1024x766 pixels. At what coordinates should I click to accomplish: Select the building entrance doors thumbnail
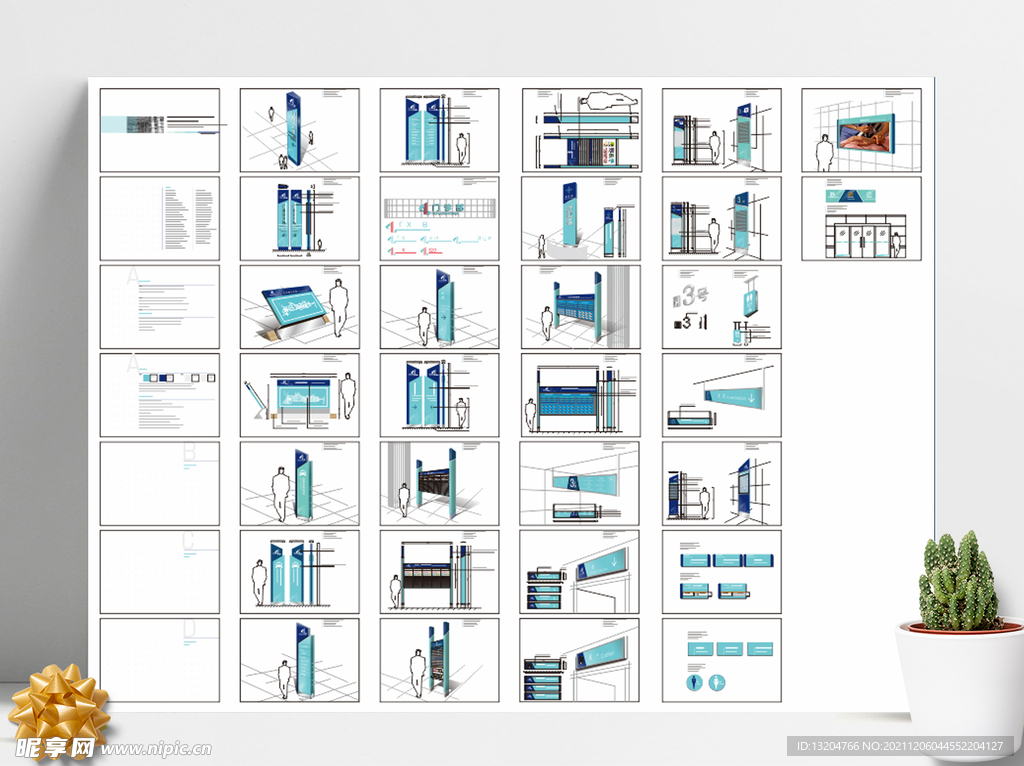861,218
